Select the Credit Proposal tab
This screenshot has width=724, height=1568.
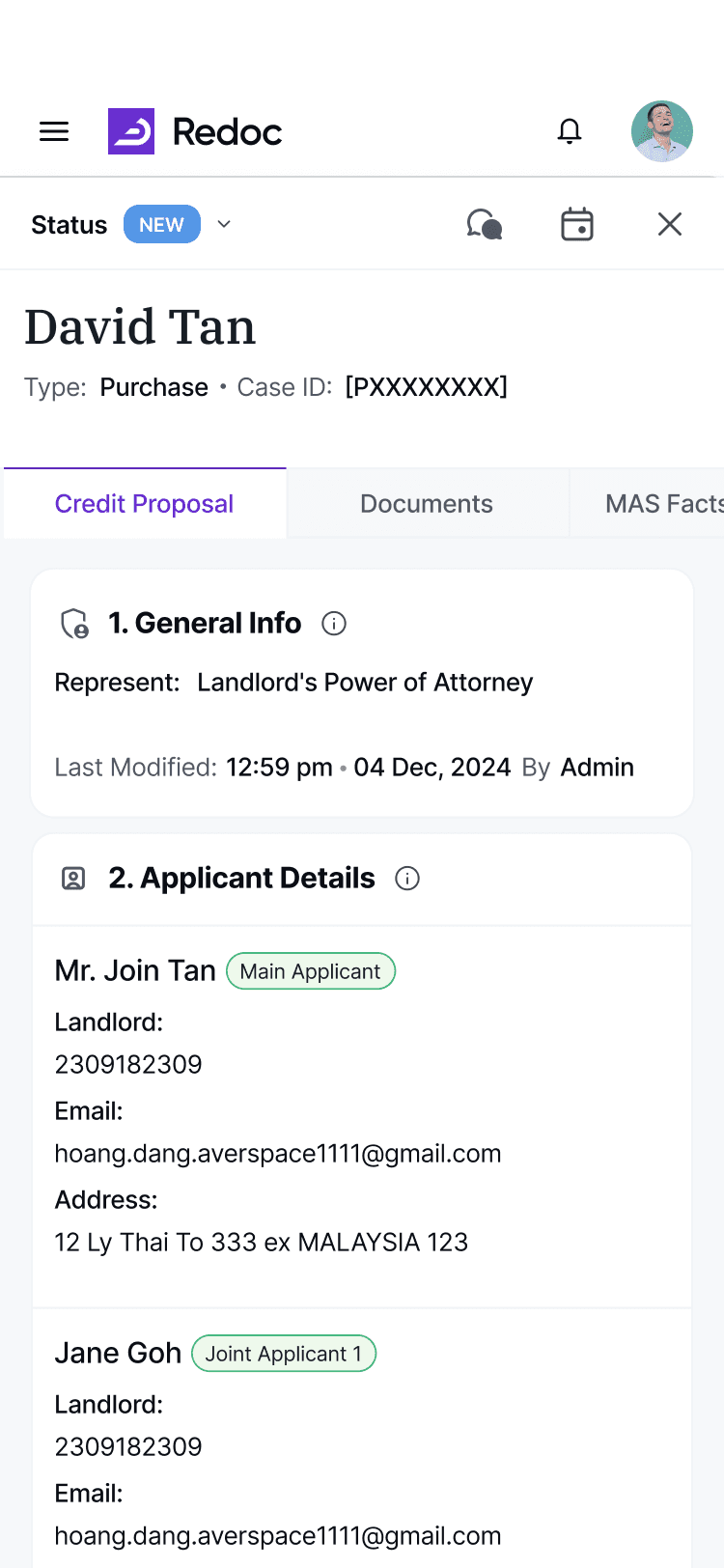pyautogui.click(x=144, y=504)
